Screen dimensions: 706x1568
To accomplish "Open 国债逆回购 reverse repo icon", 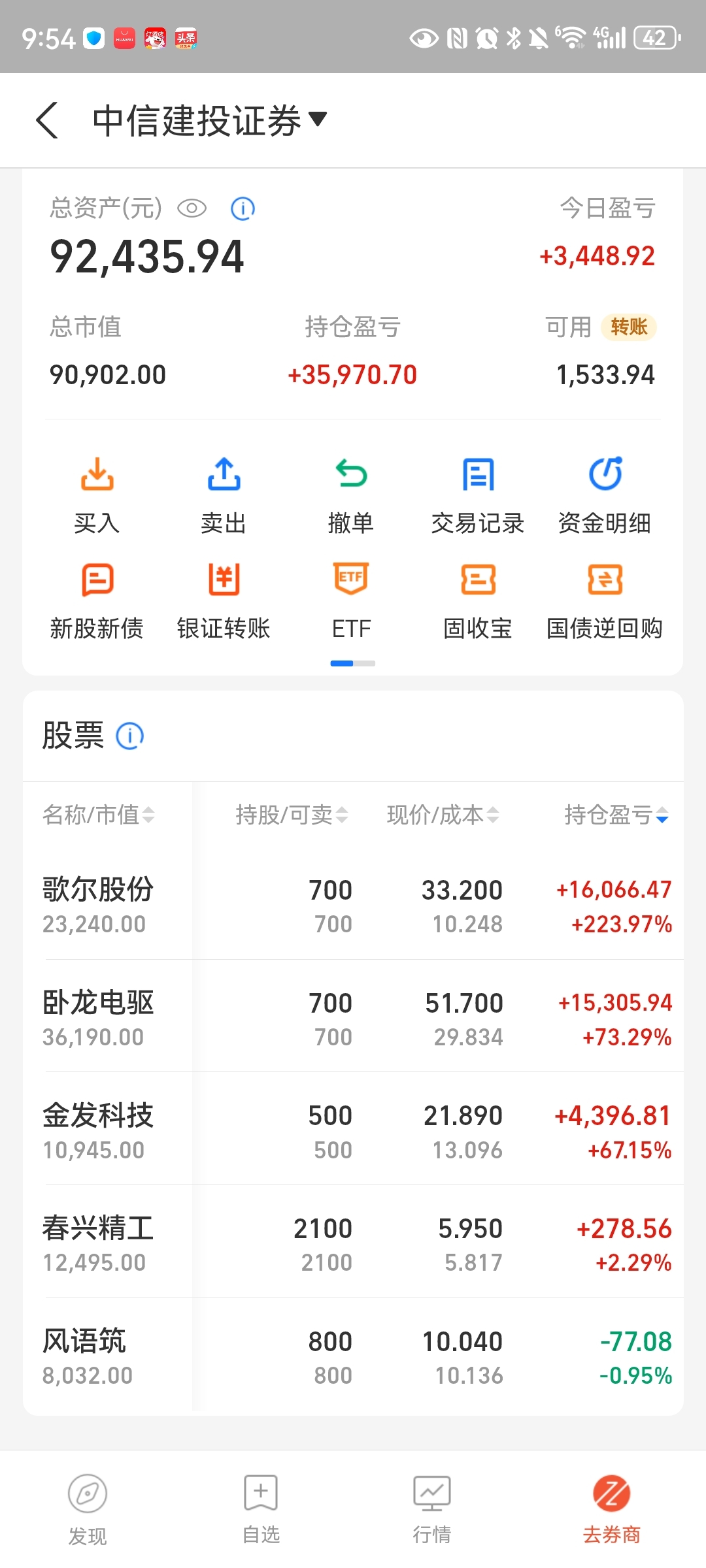I will pos(605,580).
